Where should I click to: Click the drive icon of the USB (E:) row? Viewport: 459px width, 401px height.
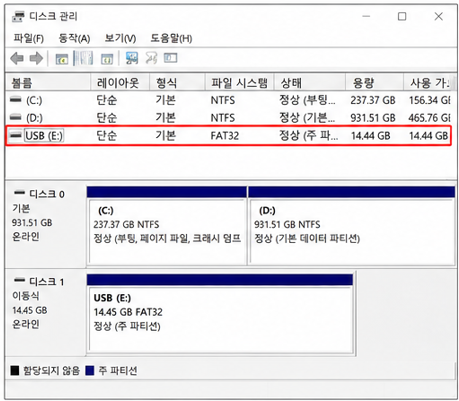click(15, 135)
